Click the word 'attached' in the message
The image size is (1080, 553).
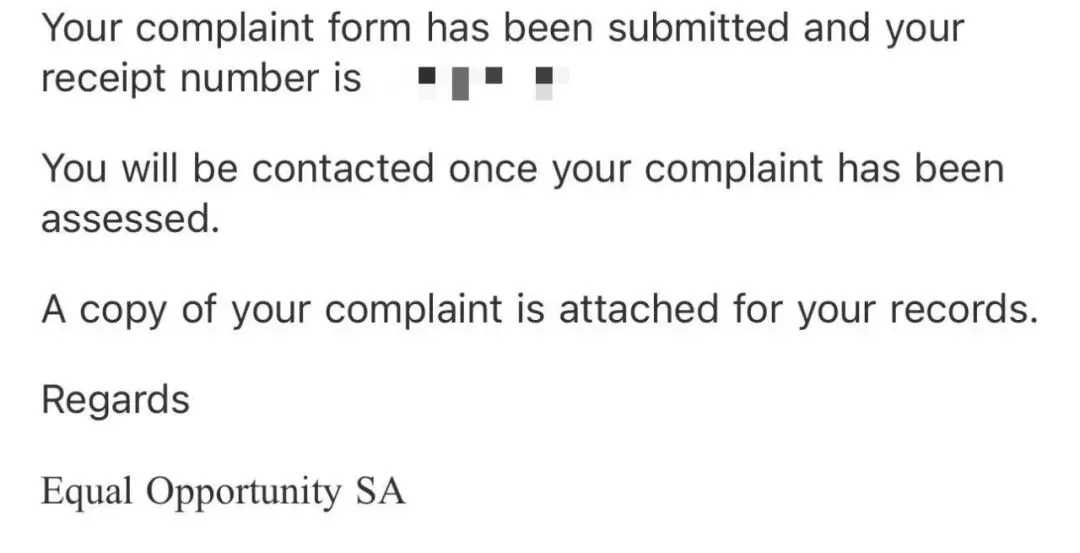637,310
